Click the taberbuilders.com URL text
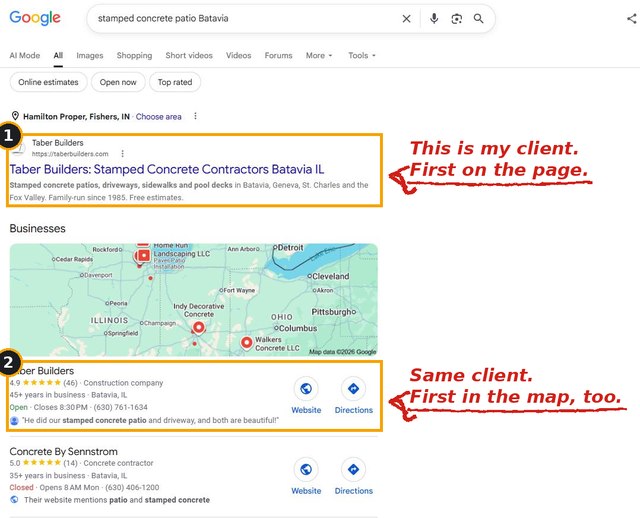The height and width of the screenshot is (518, 640). pos(70,154)
